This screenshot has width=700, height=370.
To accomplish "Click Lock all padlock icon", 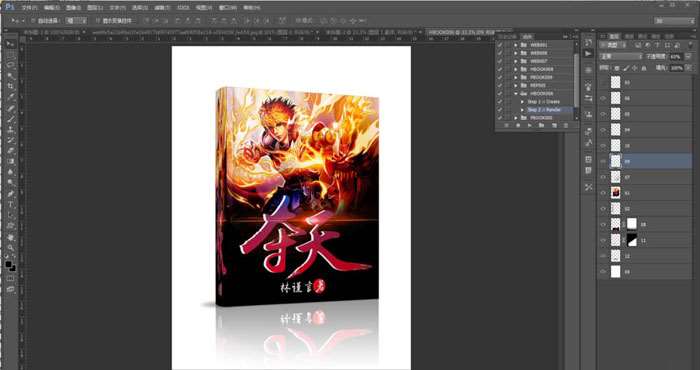I will click(x=644, y=68).
